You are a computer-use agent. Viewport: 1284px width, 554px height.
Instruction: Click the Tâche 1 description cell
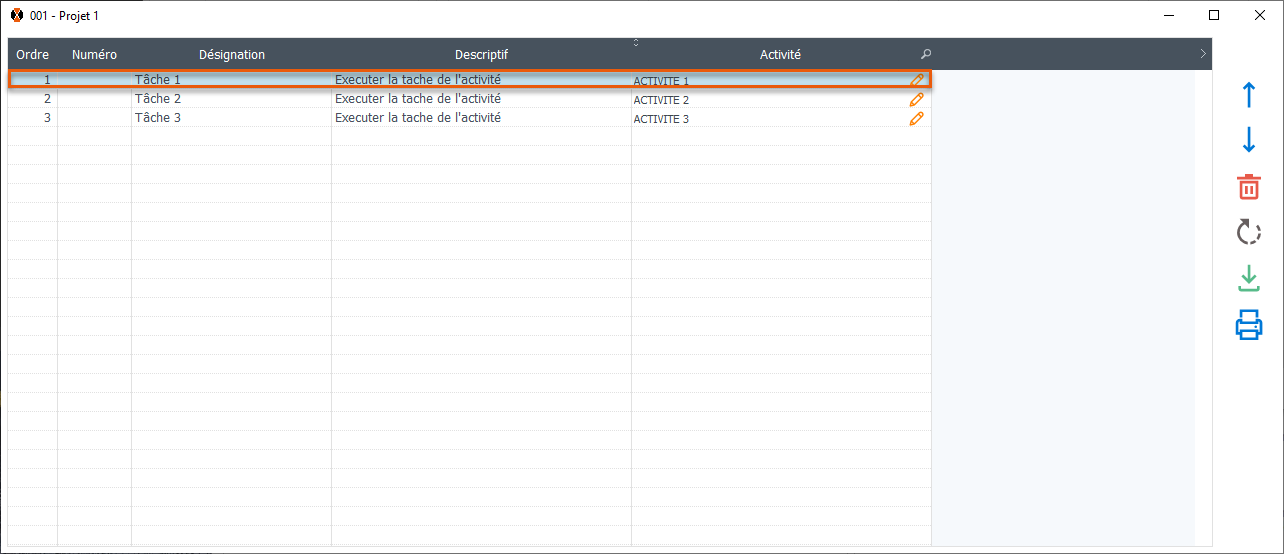pyautogui.click(x=418, y=79)
